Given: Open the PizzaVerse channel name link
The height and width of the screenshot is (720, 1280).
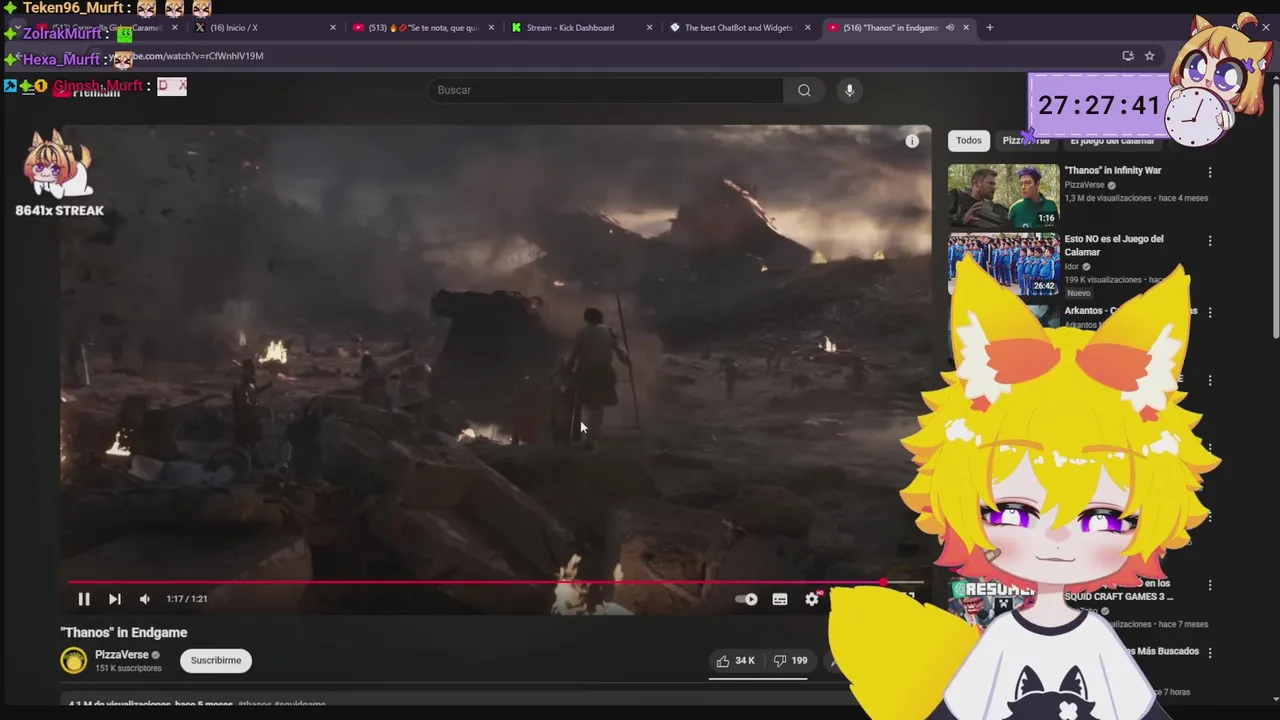Looking at the screenshot, I should [x=122, y=655].
